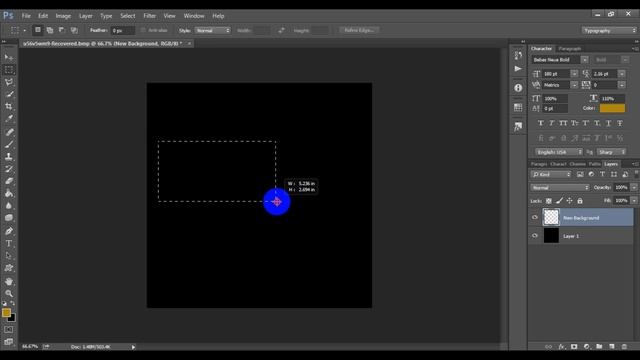640x360 pixels.
Task: Open the Metrics kerning dropdown
Action: click(574, 85)
